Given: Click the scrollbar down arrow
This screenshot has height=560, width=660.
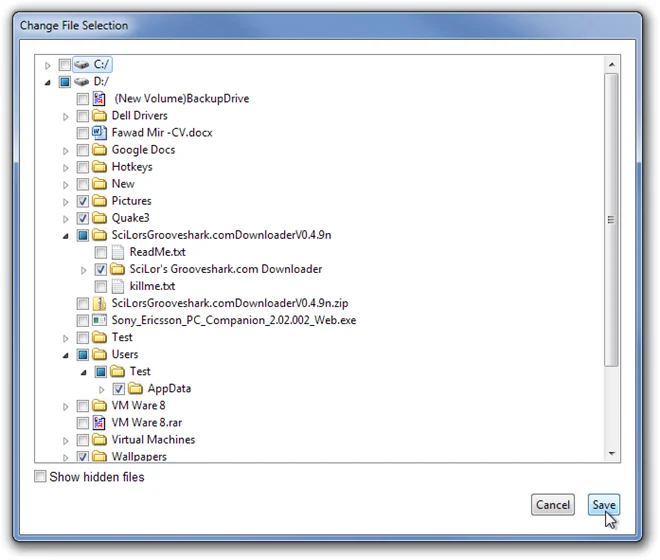Looking at the screenshot, I should pos(612,453).
